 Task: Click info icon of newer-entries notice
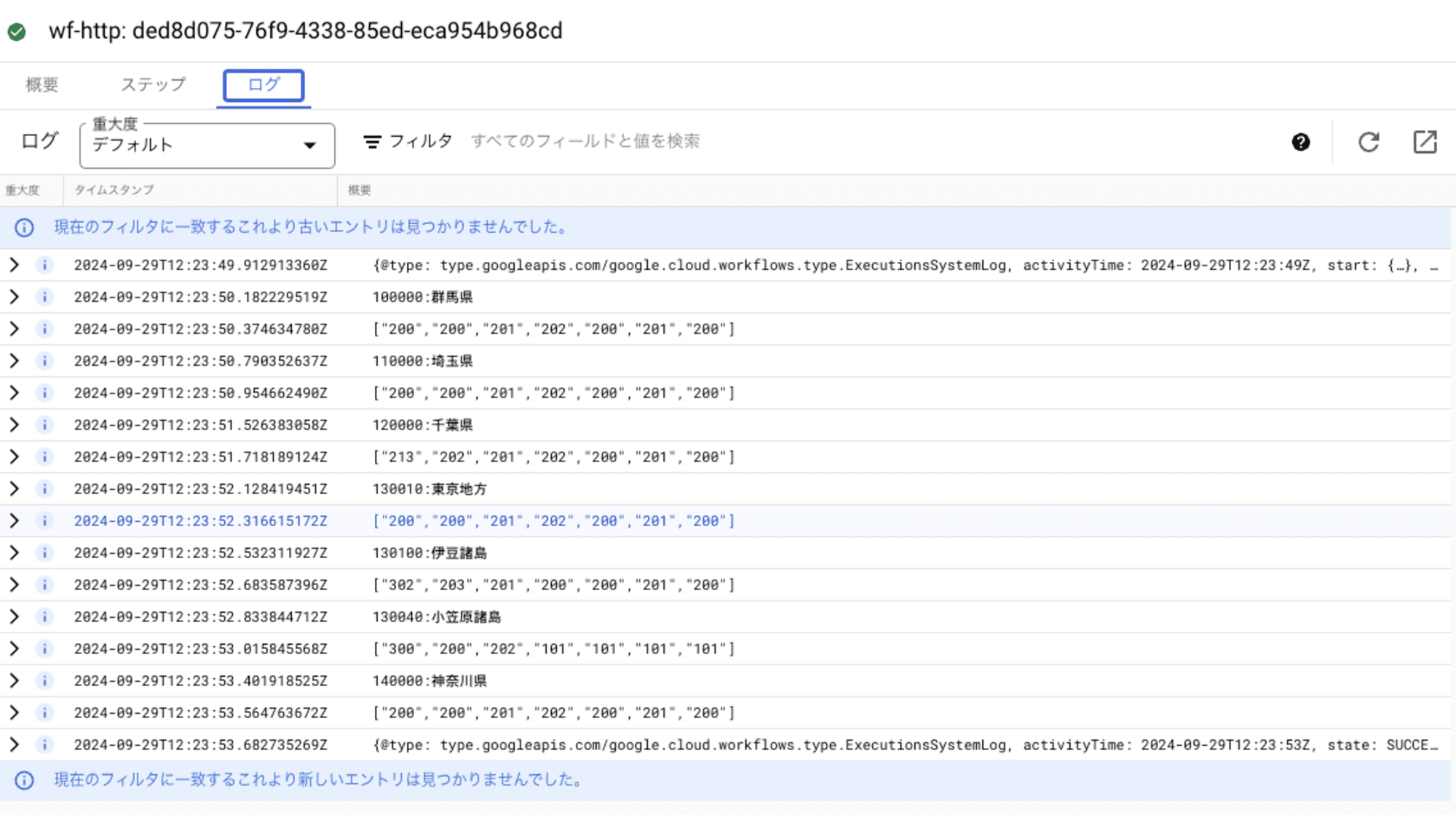[24, 780]
